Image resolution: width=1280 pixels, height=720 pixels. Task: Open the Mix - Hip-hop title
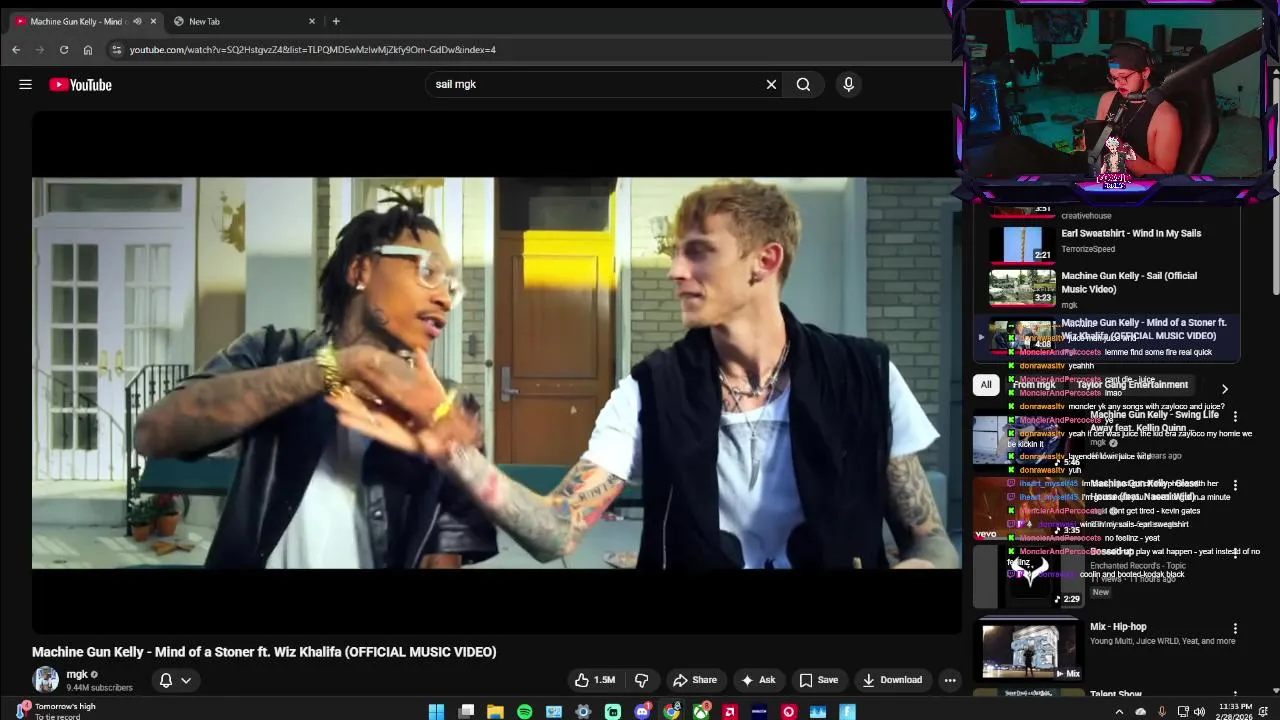[x=1118, y=627]
